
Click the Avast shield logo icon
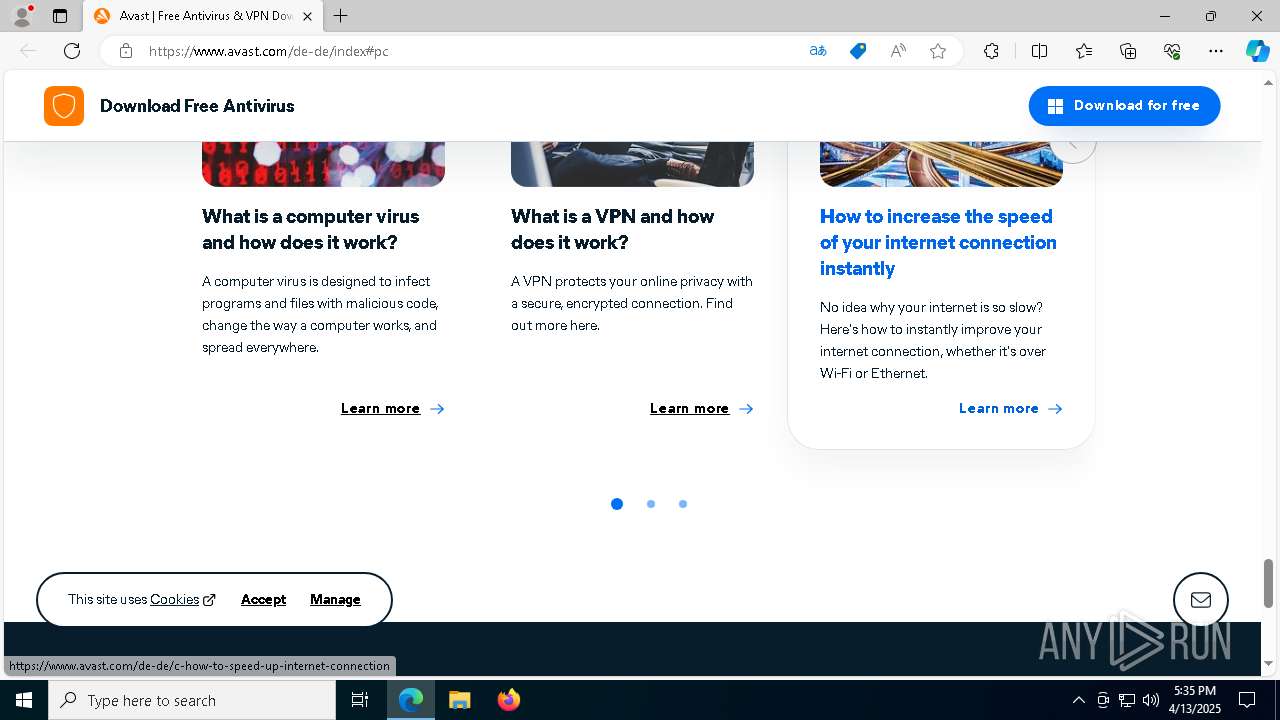64,106
